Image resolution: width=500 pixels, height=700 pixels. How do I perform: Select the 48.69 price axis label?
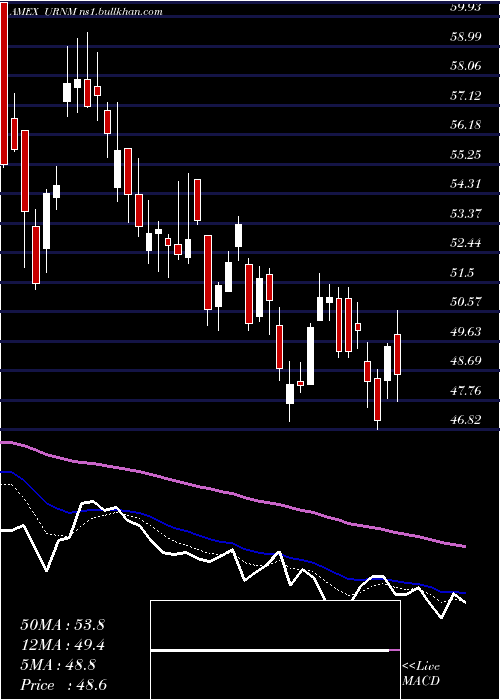[x=468, y=361]
